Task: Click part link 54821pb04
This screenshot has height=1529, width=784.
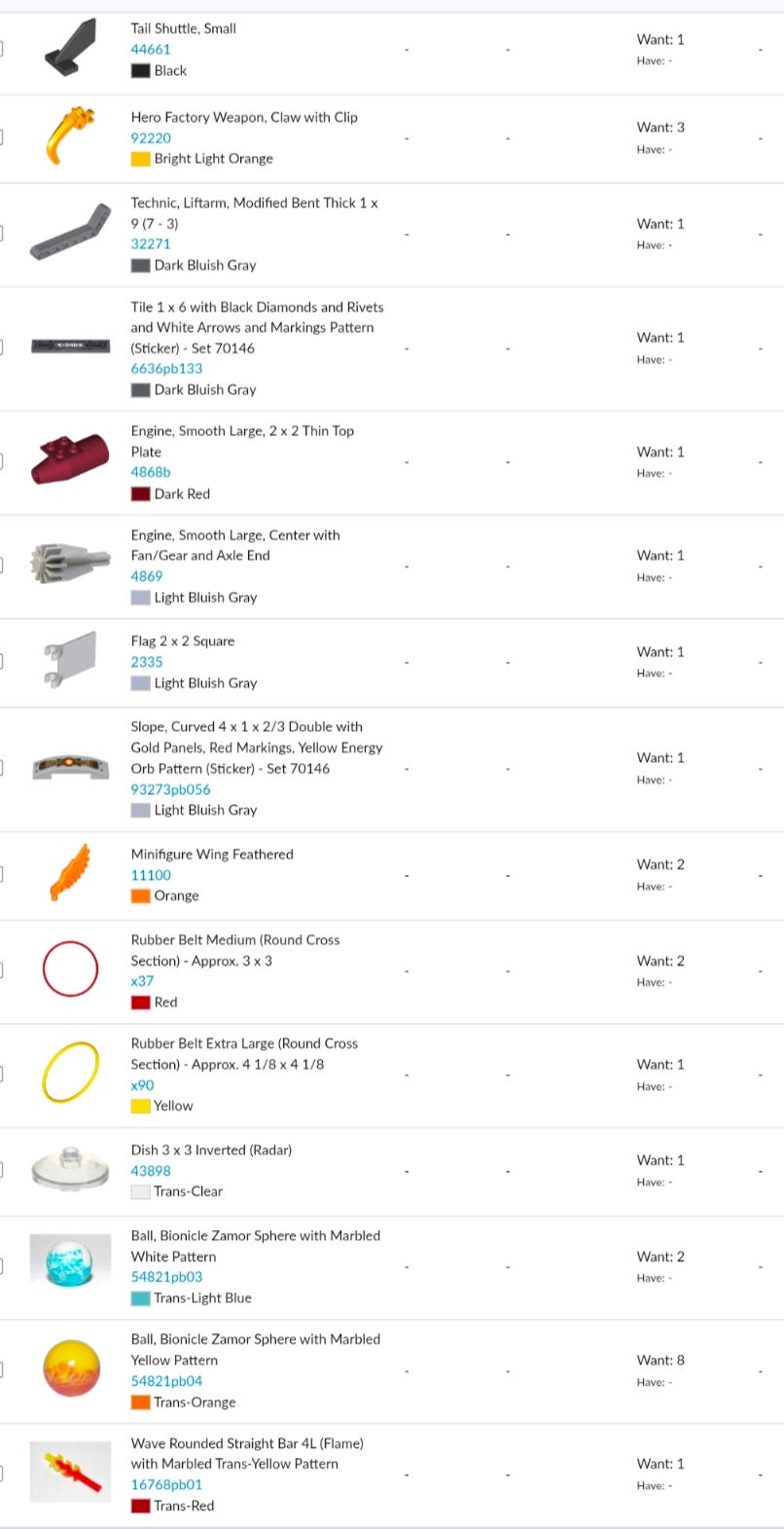Action: pyautogui.click(x=167, y=1381)
